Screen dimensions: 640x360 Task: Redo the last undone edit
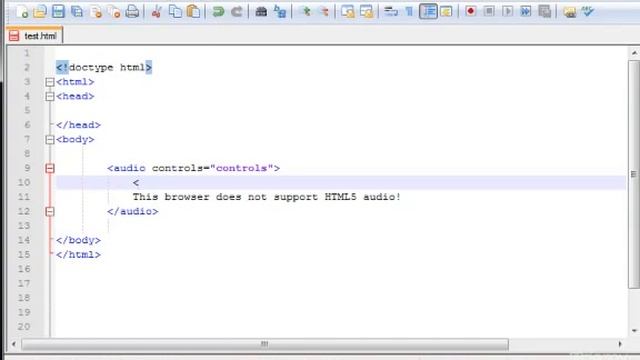coord(237,11)
